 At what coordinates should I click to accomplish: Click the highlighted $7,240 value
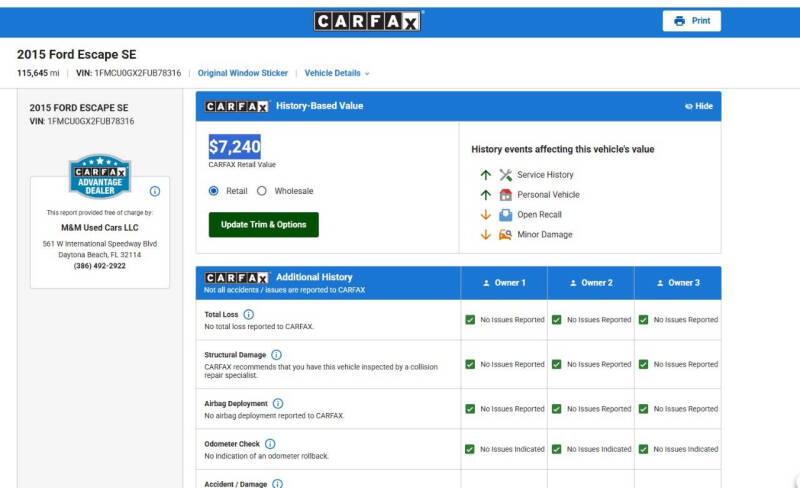coord(235,147)
